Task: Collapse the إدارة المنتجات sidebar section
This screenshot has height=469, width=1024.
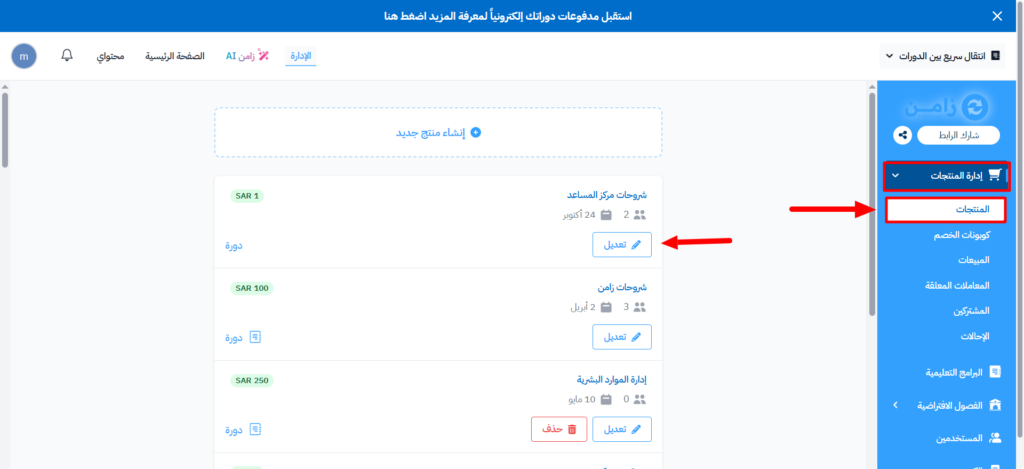Action: [x=895, y=176]
